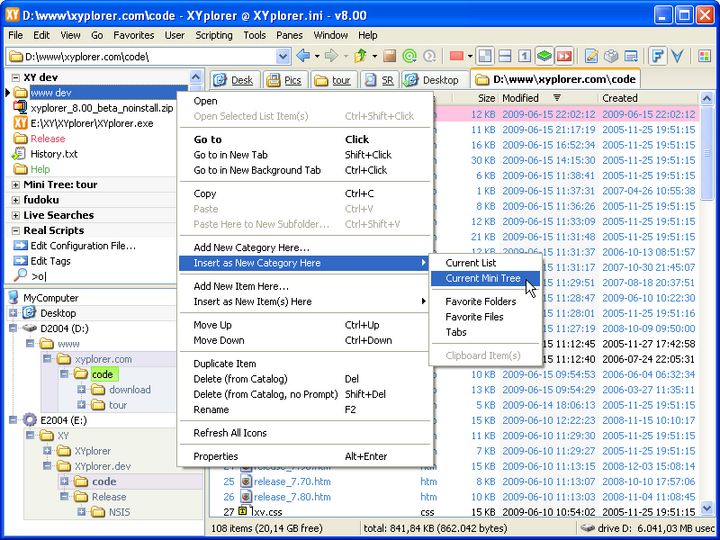Viewport: 720px width, 540px height.
Task: Expand the fudoku catalog category
Action: tap(16, 200)
